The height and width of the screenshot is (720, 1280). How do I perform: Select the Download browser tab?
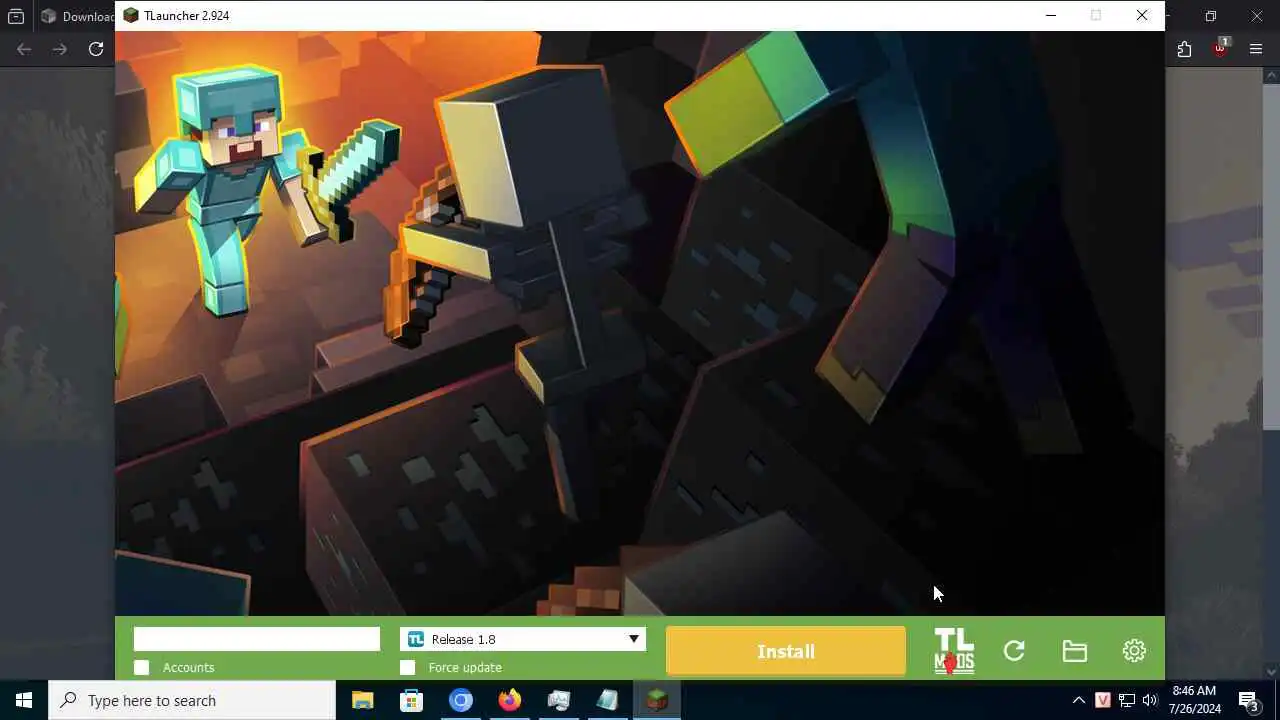76,16
